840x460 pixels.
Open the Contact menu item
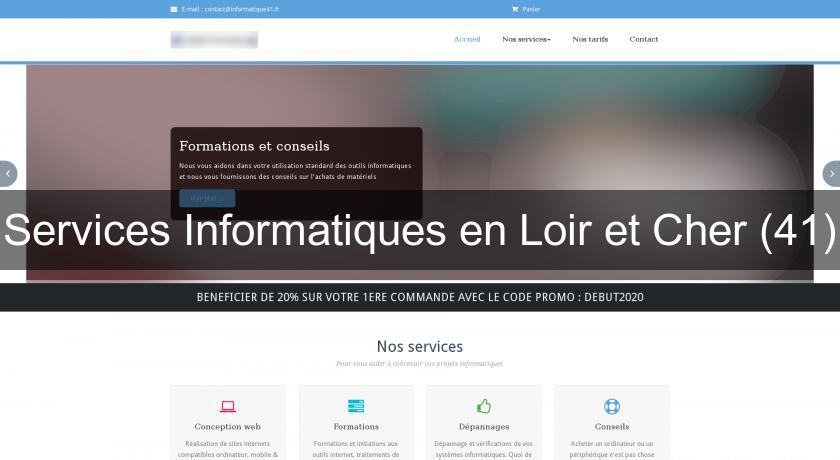(643, 39)
